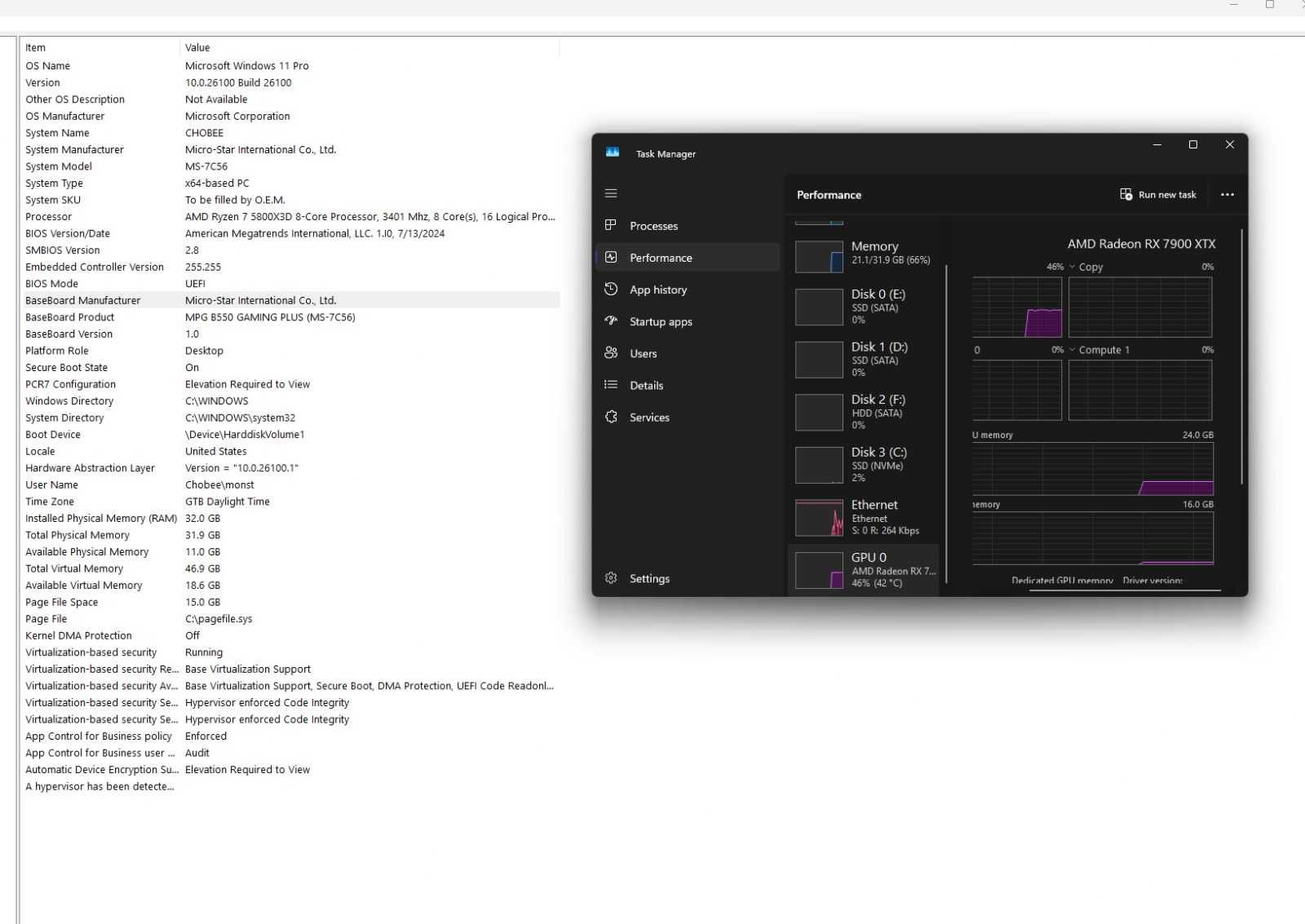Open Task Manager hamburger navigation menu

pos(611,194)
